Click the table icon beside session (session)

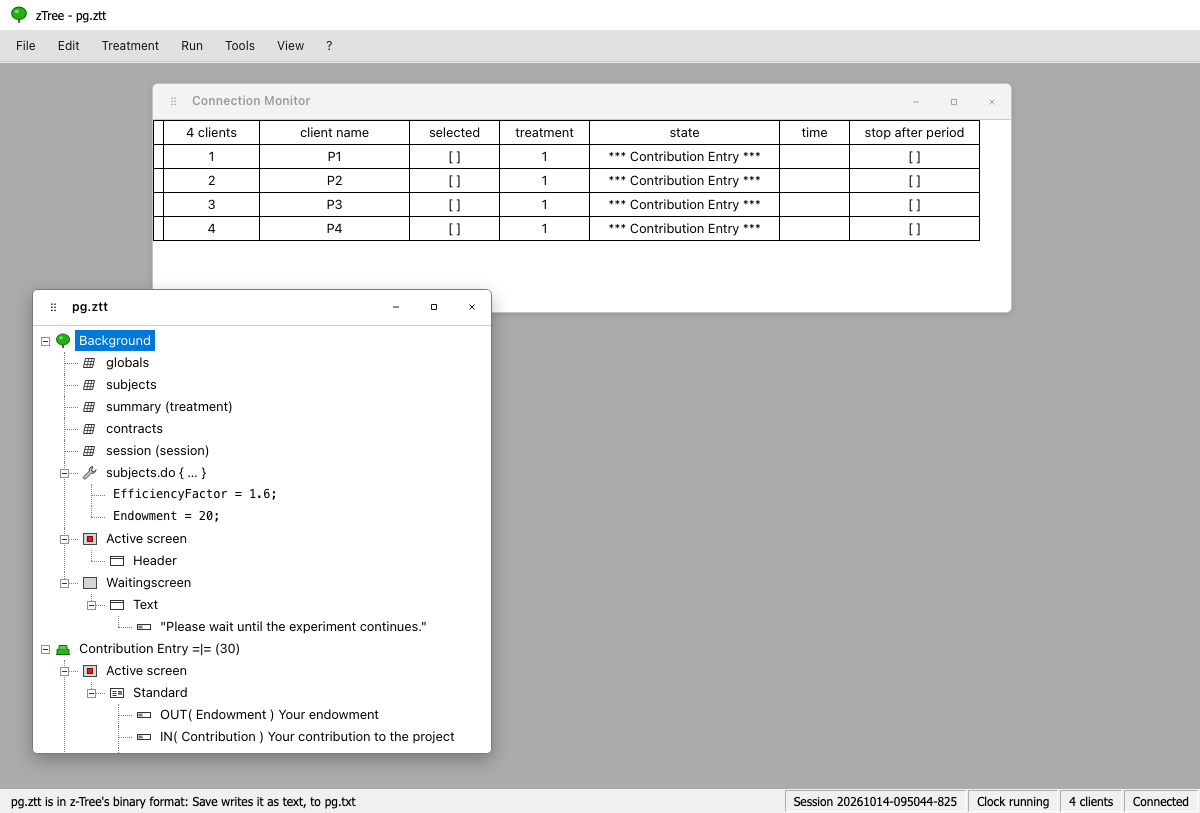tap(89, 451)
